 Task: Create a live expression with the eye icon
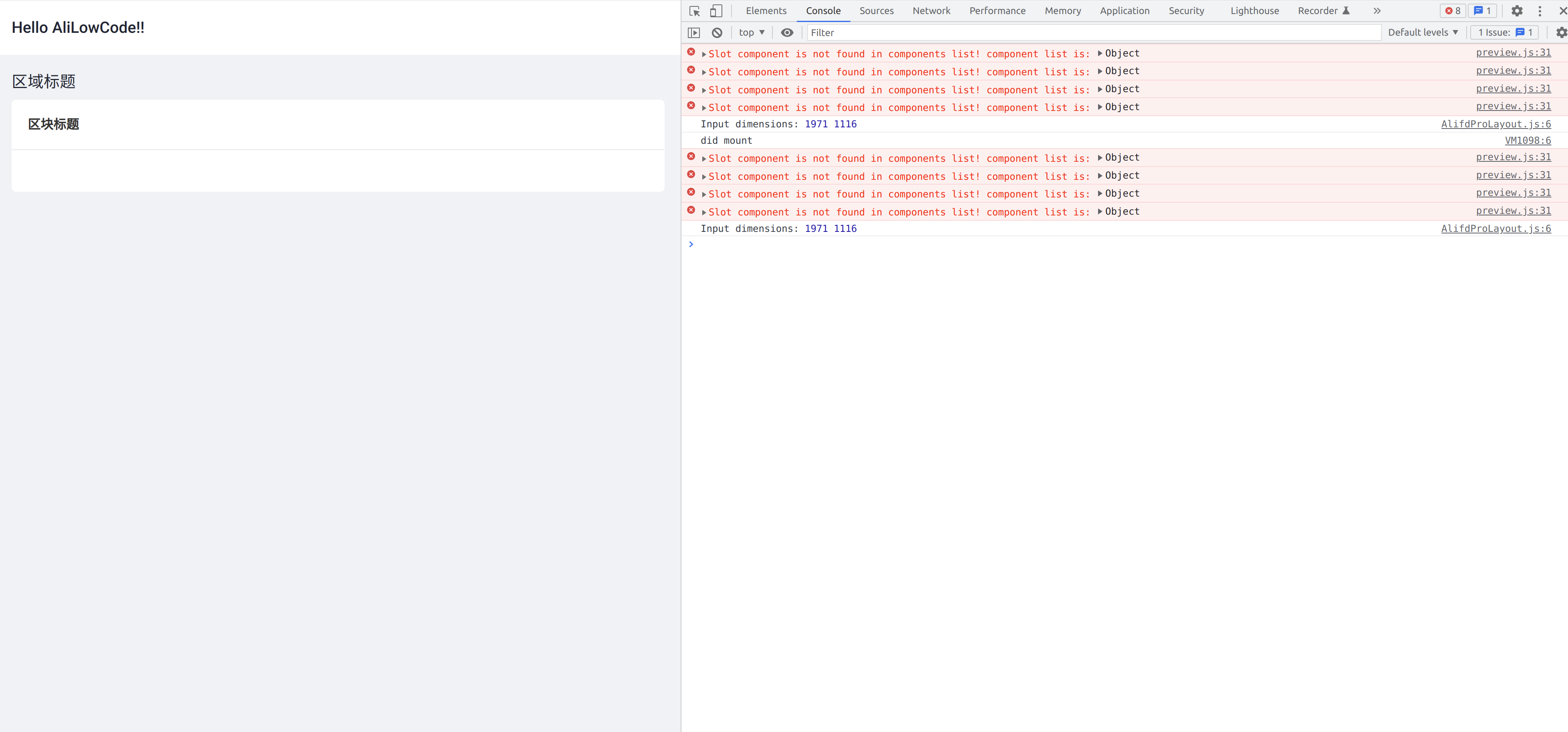coord(787,33)
